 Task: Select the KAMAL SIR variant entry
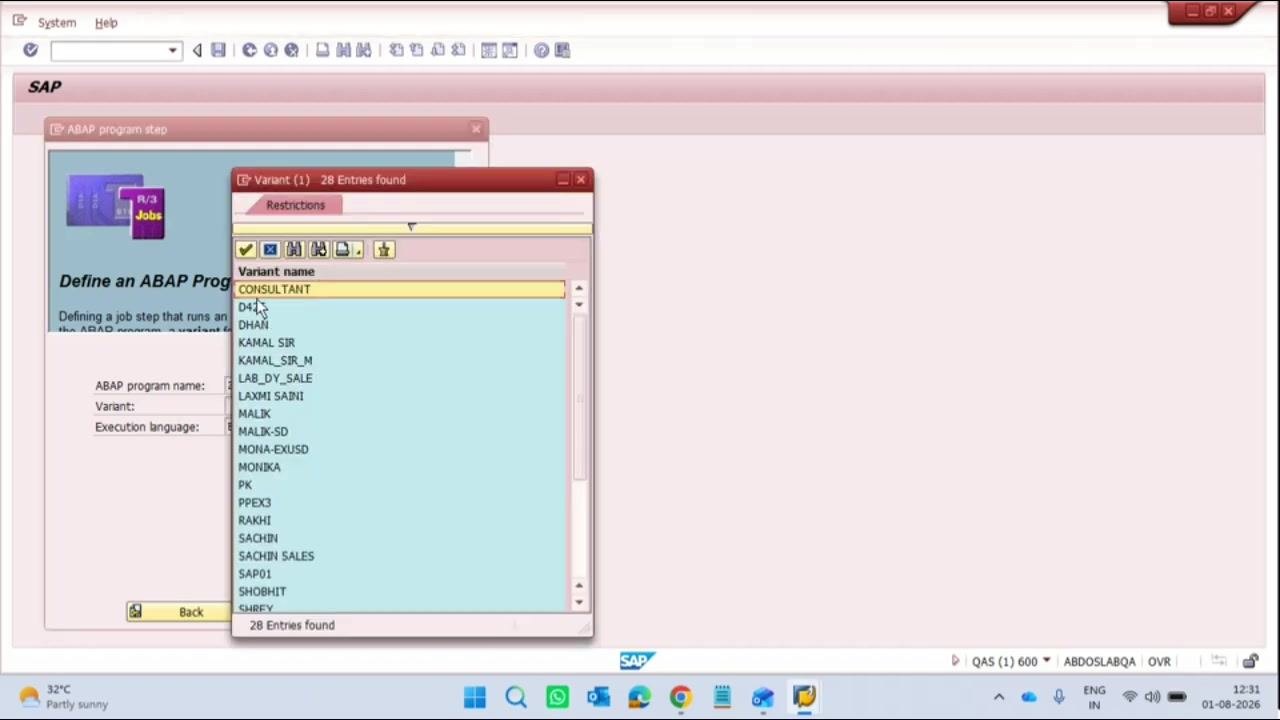(x=401, y=343)
